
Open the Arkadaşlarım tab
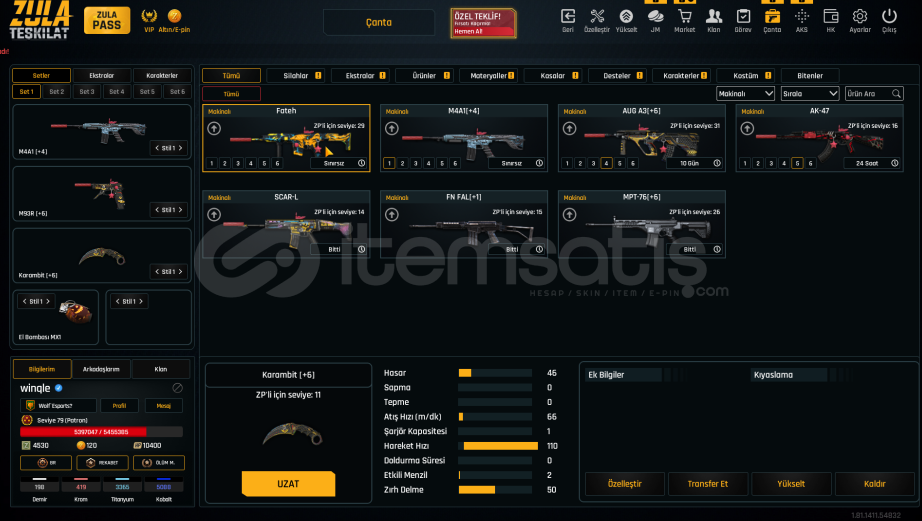click(x=101, y=369)
